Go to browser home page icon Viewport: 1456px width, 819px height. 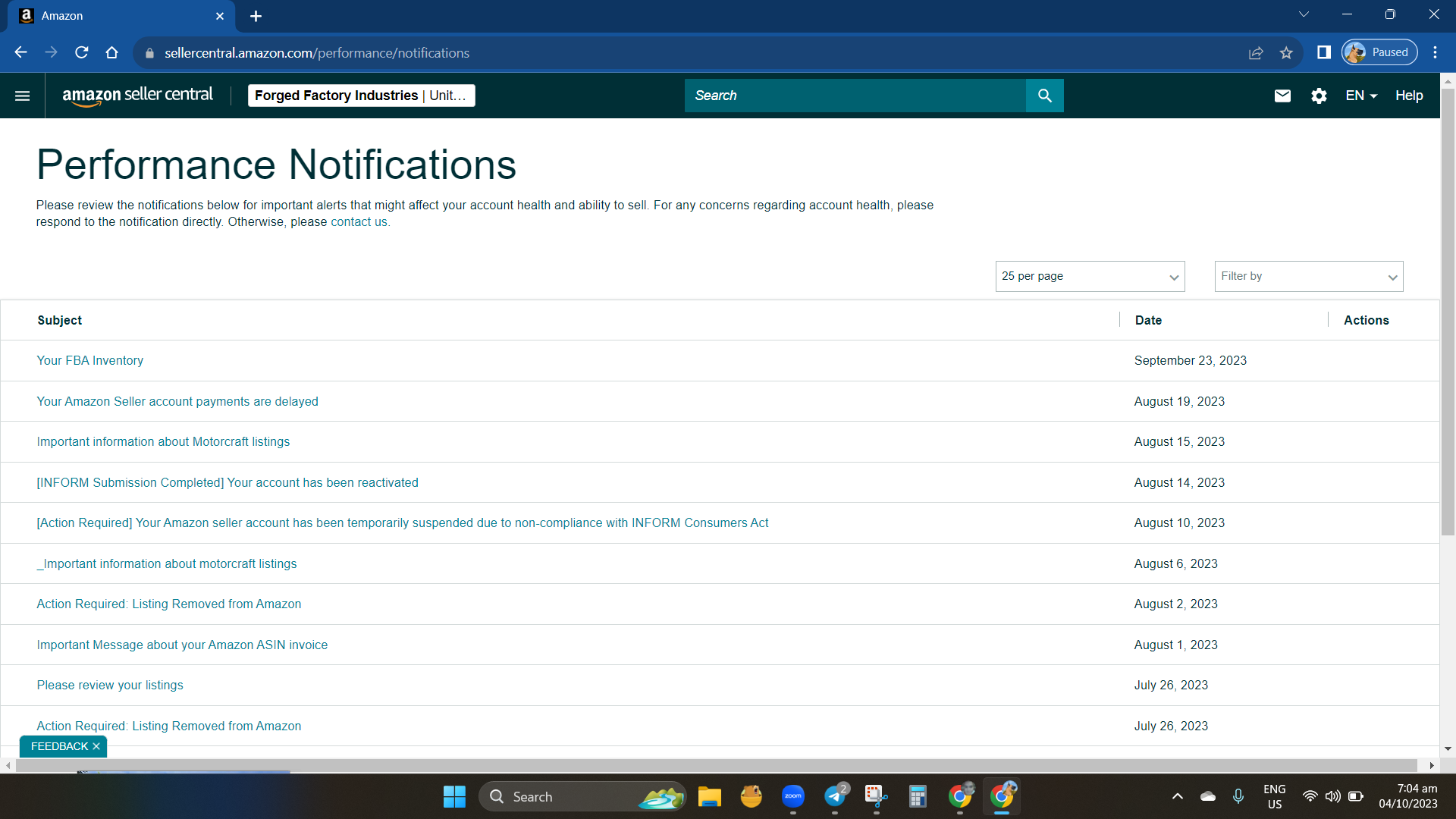112,52
